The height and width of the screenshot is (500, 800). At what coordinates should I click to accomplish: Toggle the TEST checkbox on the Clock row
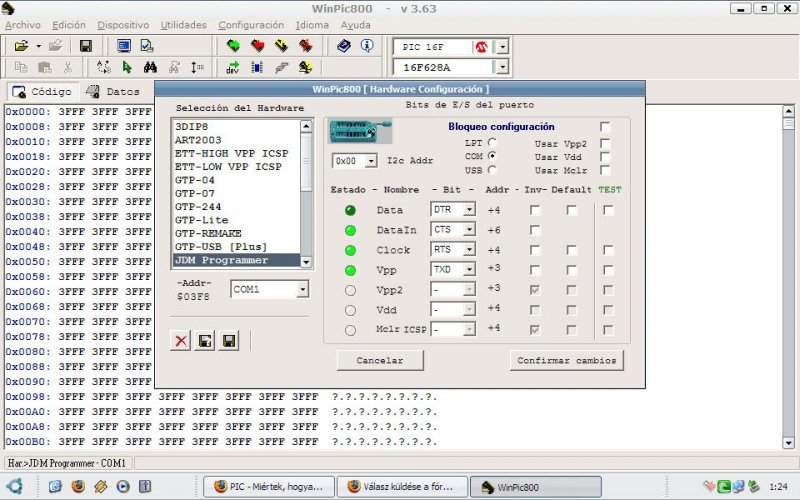pos(608,250)
